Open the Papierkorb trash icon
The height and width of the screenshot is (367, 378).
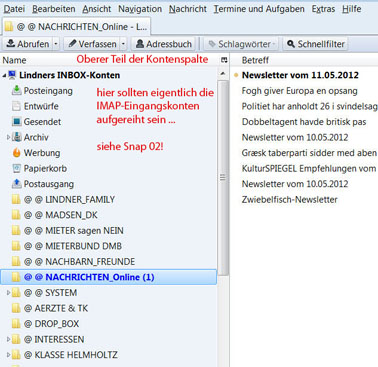16,168
